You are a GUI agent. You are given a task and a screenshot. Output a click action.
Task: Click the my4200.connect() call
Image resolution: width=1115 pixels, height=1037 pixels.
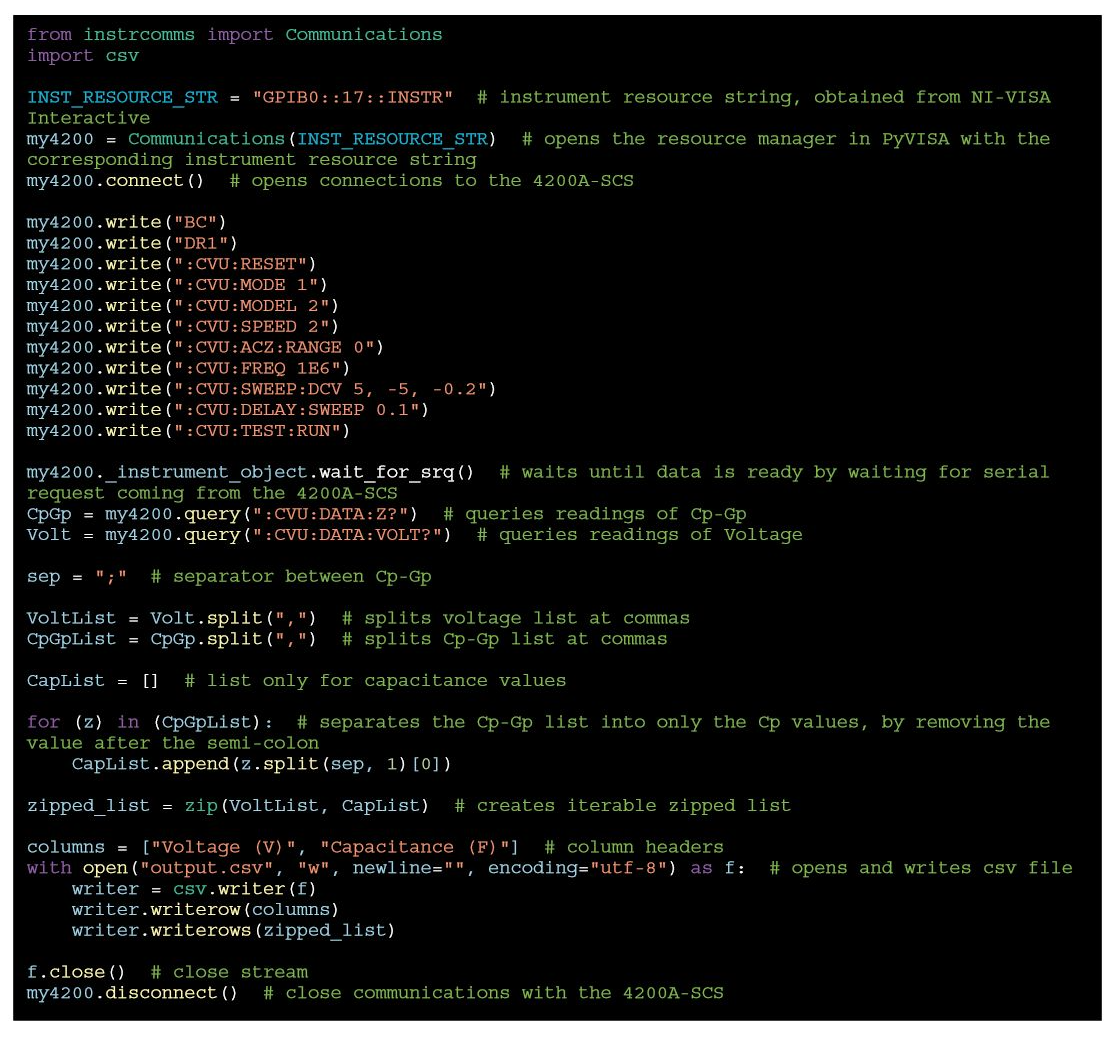[x=116, y=180]
